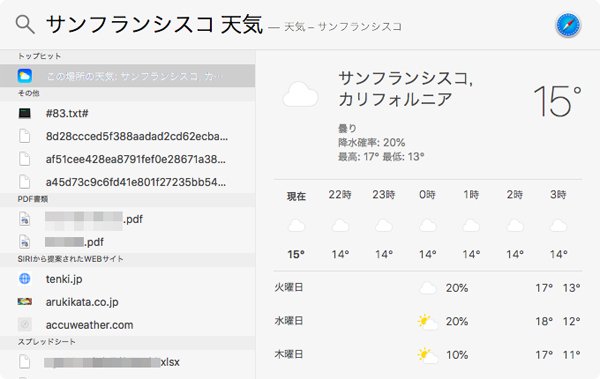Click the サンフランシスコ 天気 search field
Viewport: 600px width, 379px height.
155,25
